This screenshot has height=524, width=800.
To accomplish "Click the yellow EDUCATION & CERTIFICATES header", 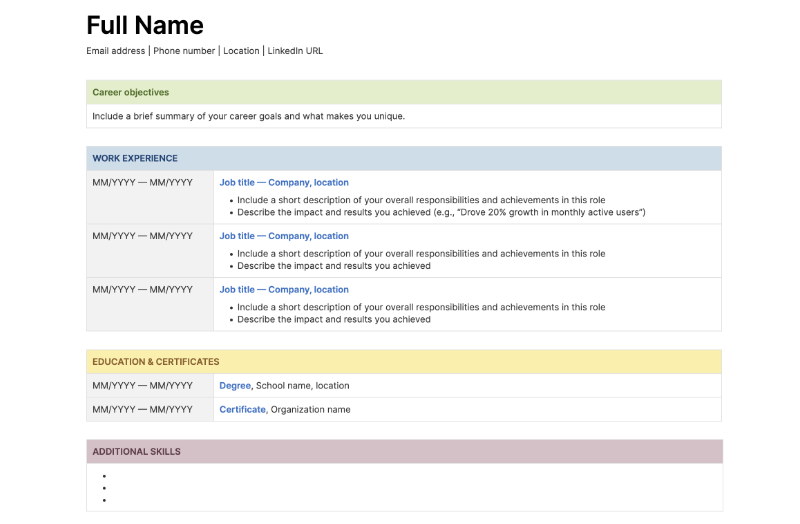I will pyautogui.click(x=404, y=362).
